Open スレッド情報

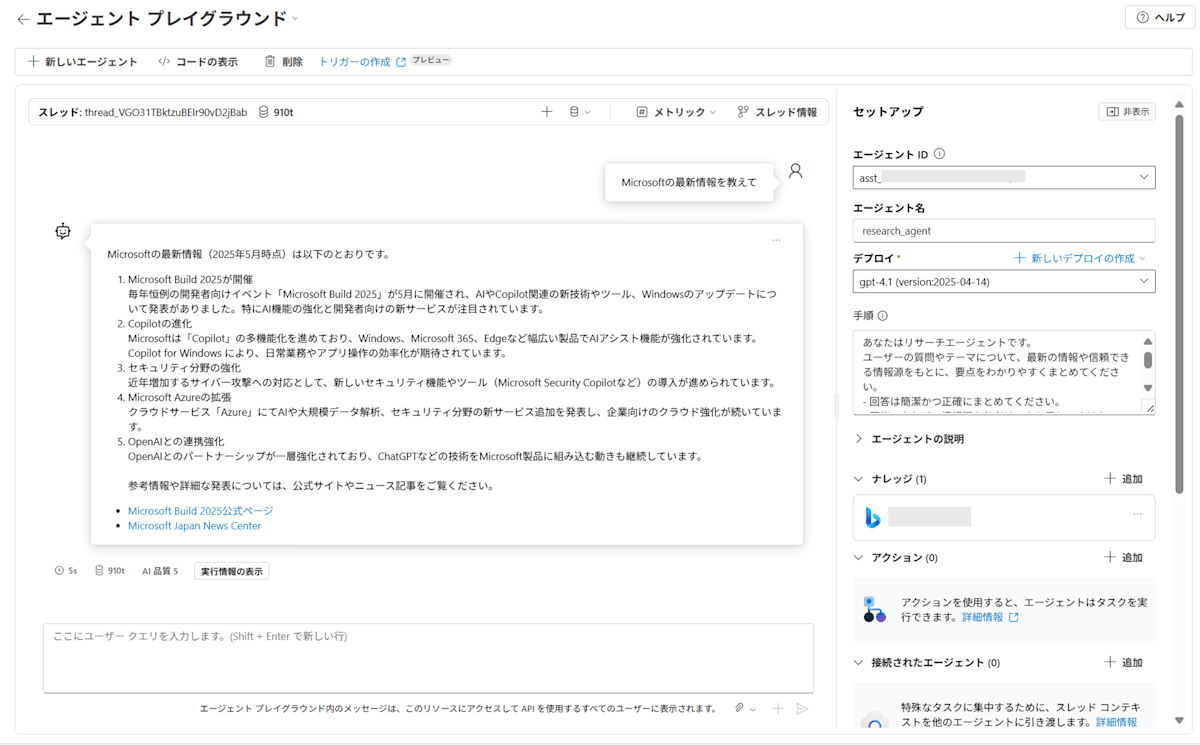click(x=777, y=112)
